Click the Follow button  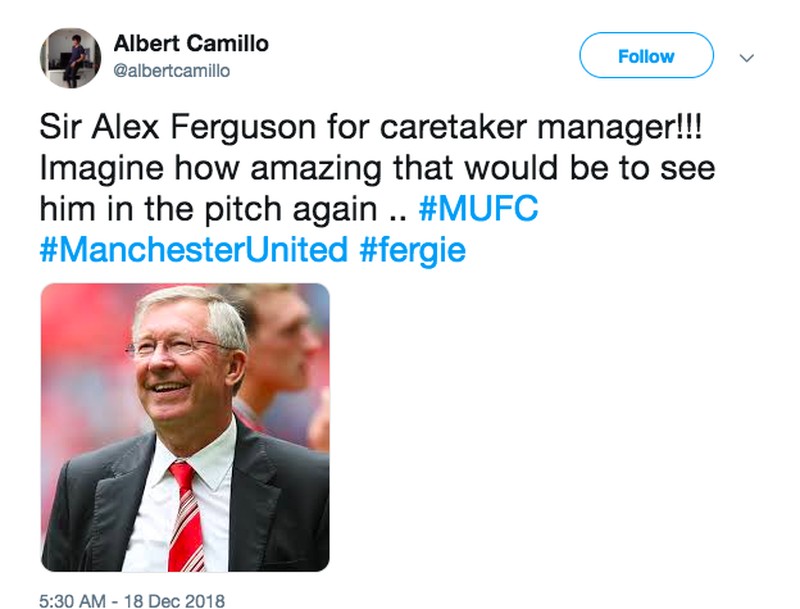pyautogui.click(x=646, y=56)
